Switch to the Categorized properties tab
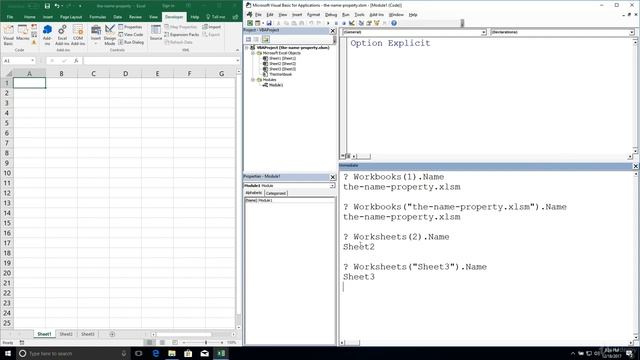The height and width of the screenshot is (360, 640). pos(276,193)
